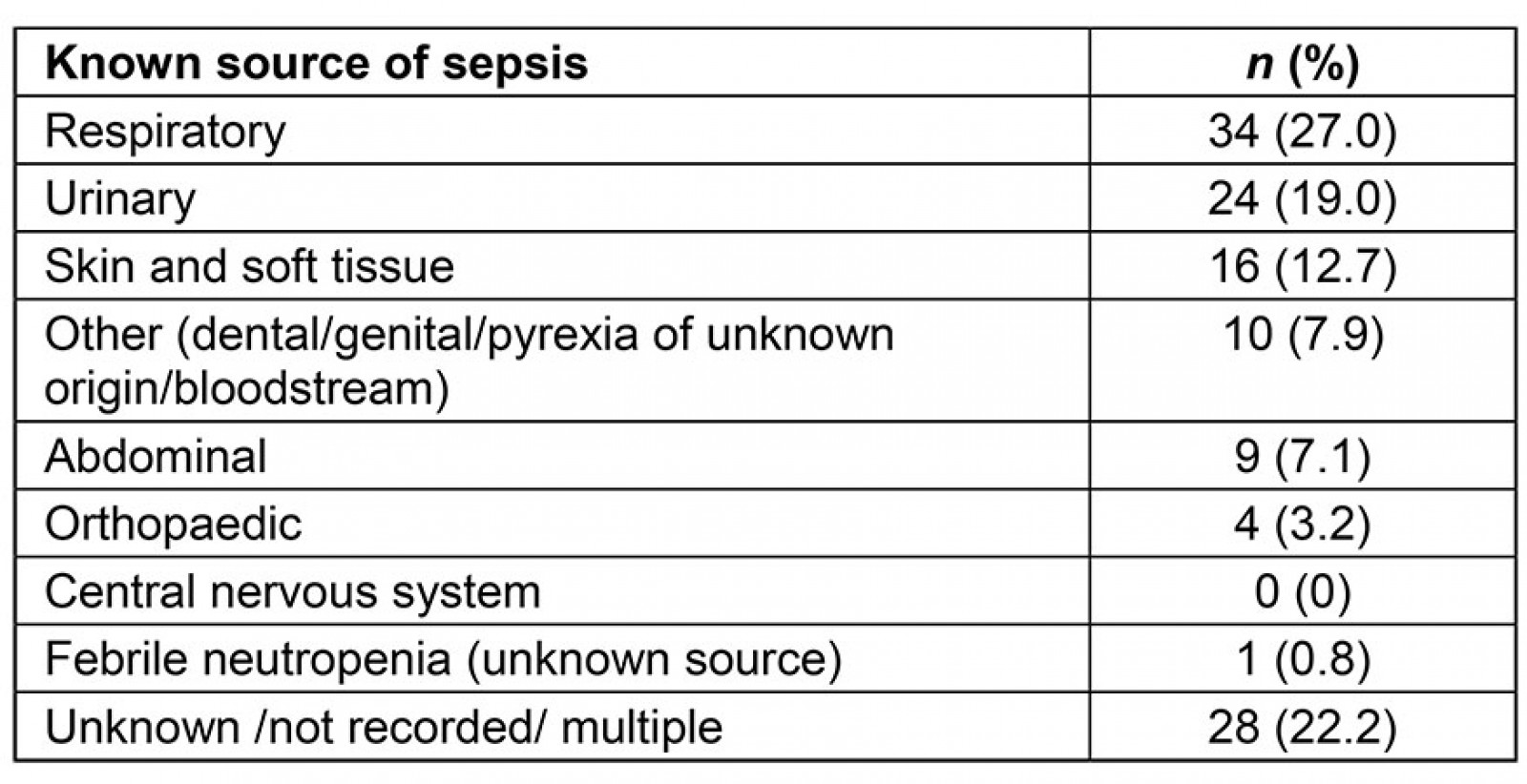This screenshot has height=784, width=1527.
Task: Select the "Other (dental/genital/pyrexia...)" cell
Action: [x=469, y=361]
